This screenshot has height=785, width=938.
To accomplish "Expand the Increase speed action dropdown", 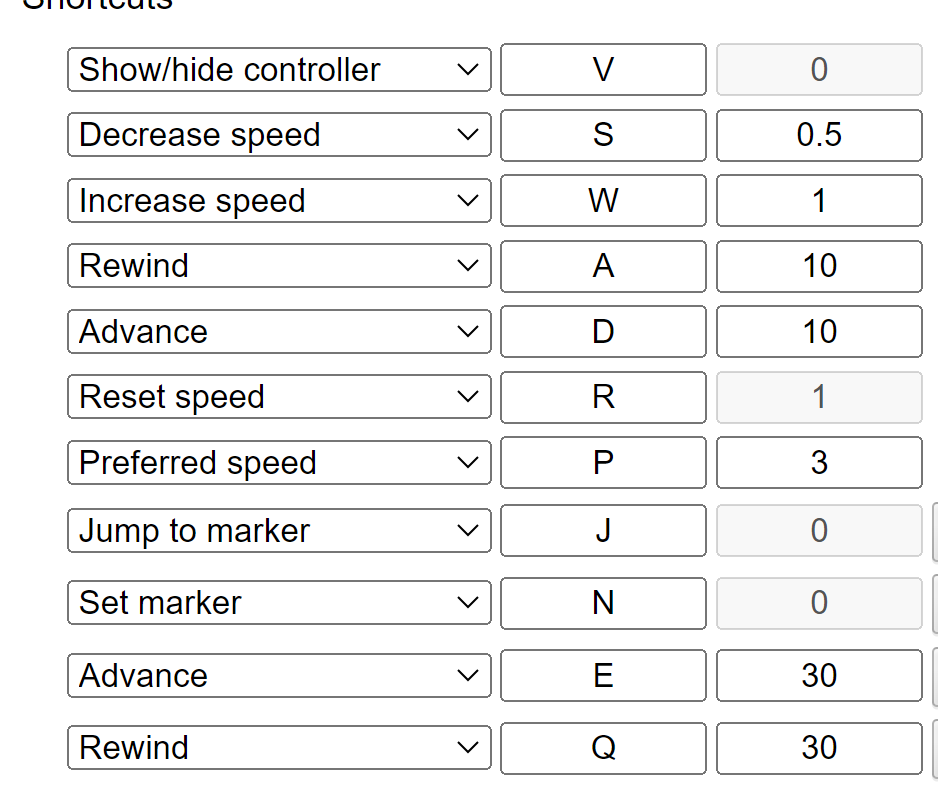I will [x=279, y=201].
